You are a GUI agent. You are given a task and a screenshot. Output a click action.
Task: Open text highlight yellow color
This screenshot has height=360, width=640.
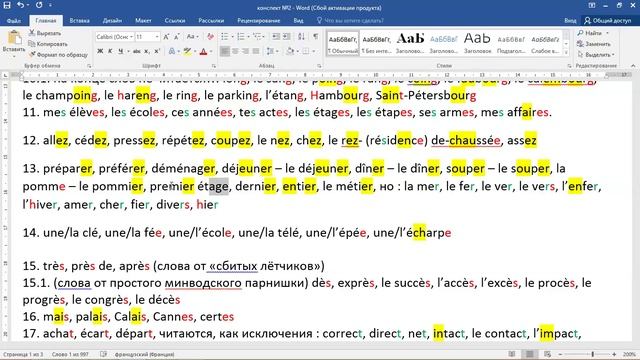click(x=187, y=51)
